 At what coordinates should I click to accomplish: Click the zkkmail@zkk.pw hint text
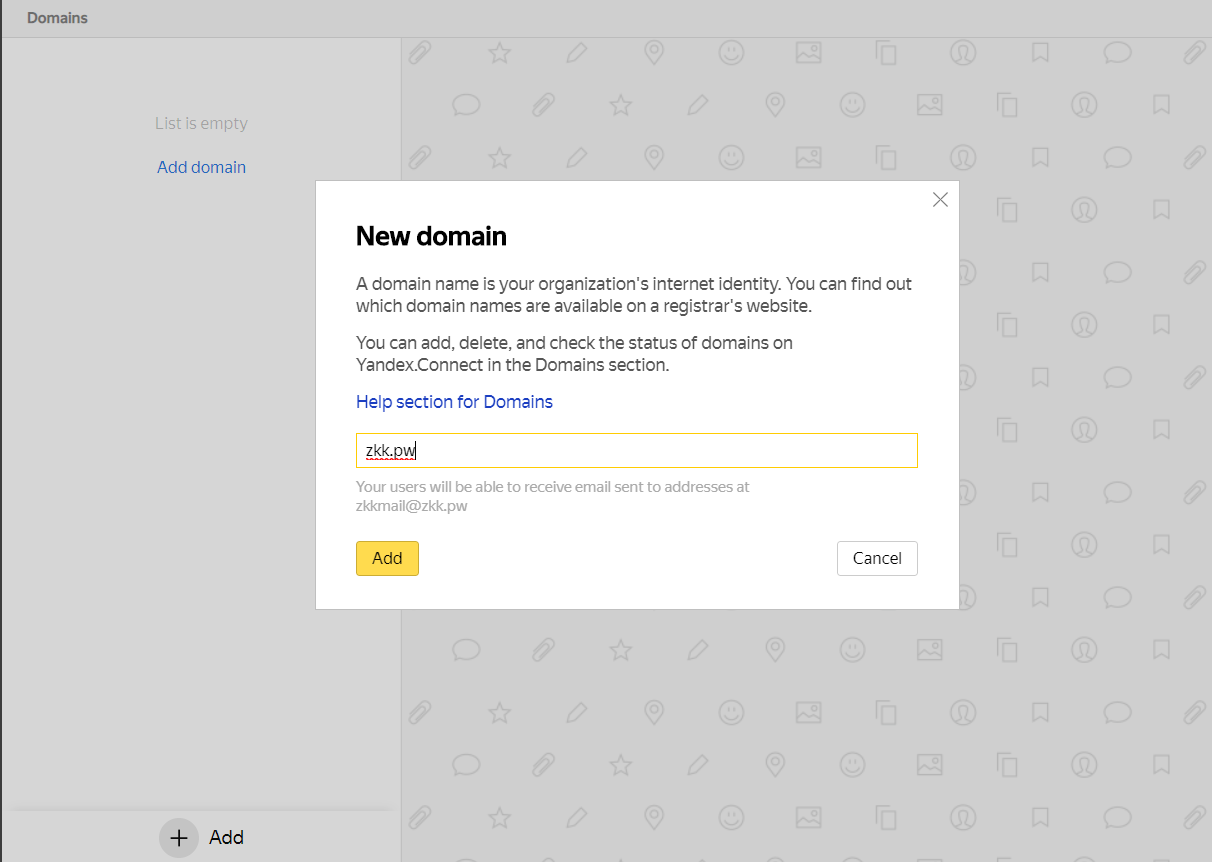pos(412,506)
